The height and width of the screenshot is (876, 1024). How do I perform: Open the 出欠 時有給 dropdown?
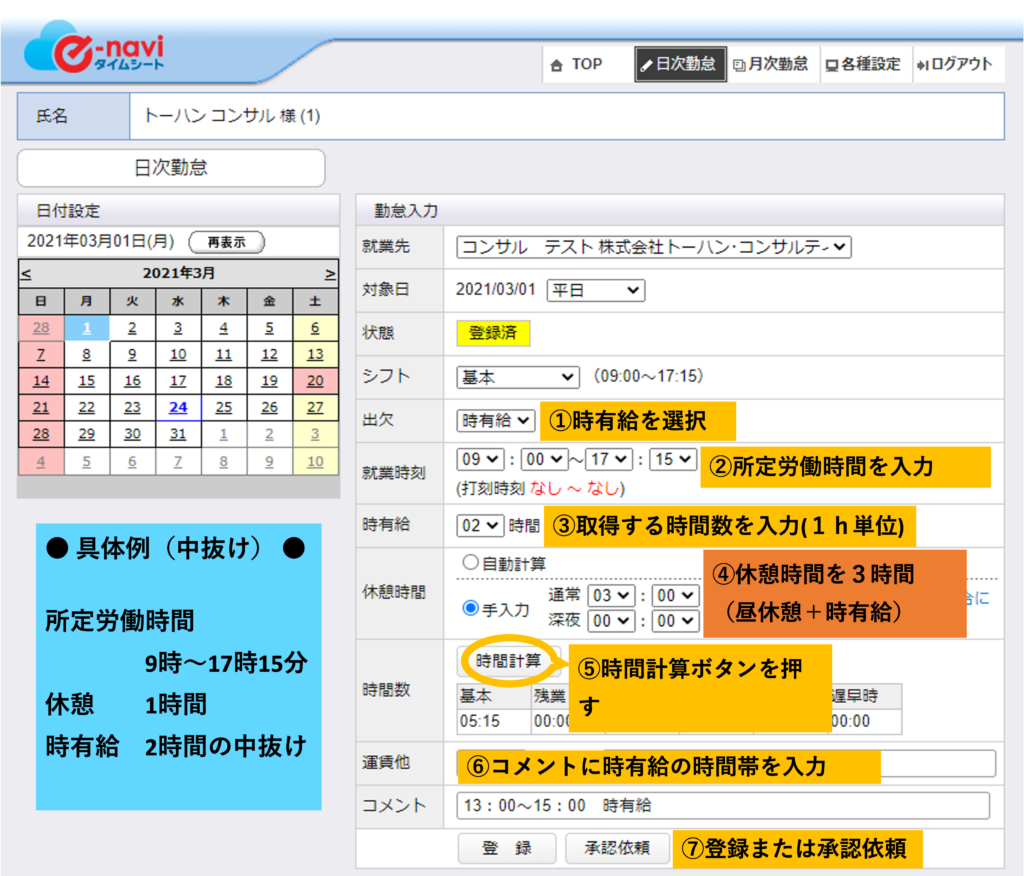coord(496,421)
